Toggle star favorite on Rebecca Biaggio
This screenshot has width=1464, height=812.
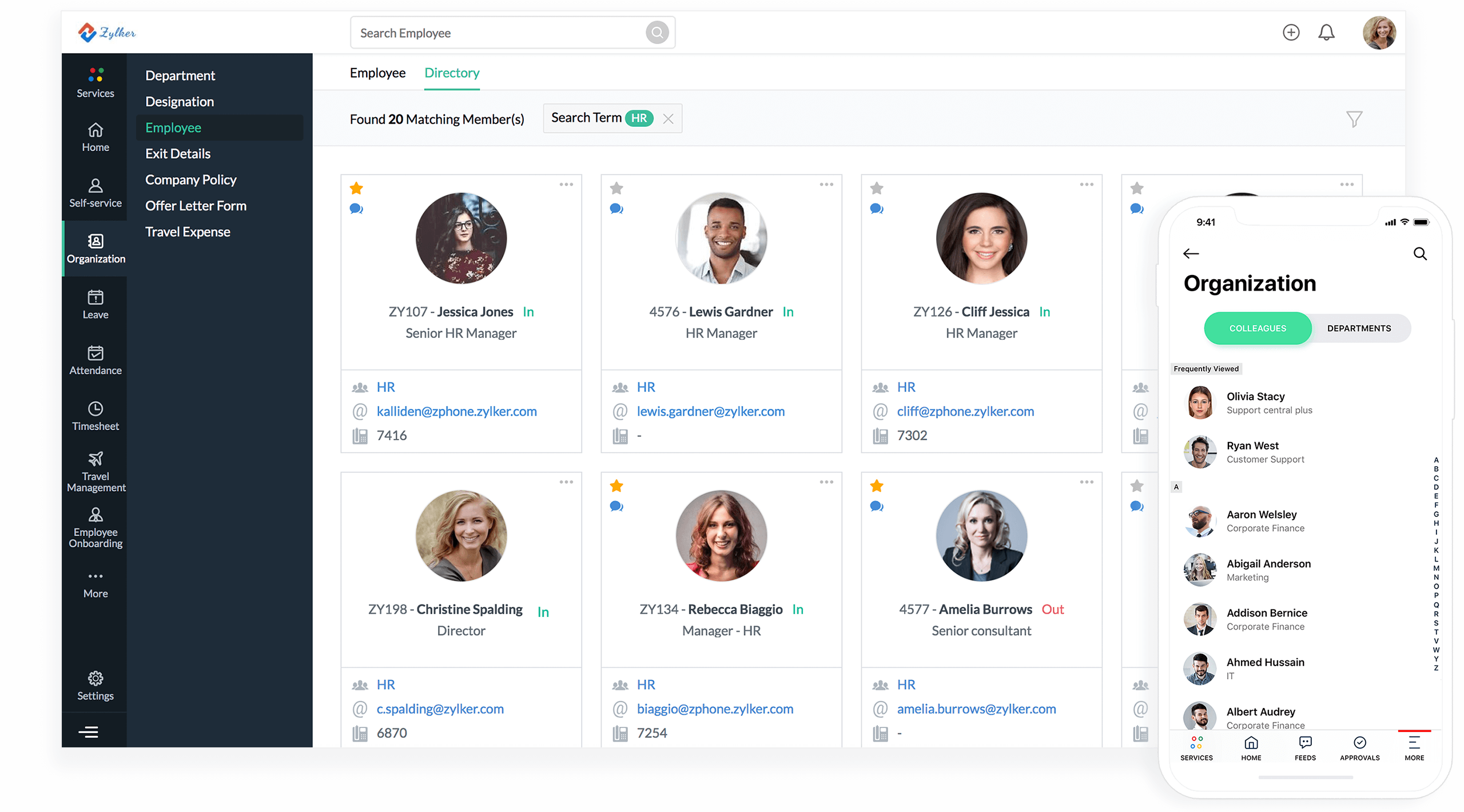(x=617, y=485)
